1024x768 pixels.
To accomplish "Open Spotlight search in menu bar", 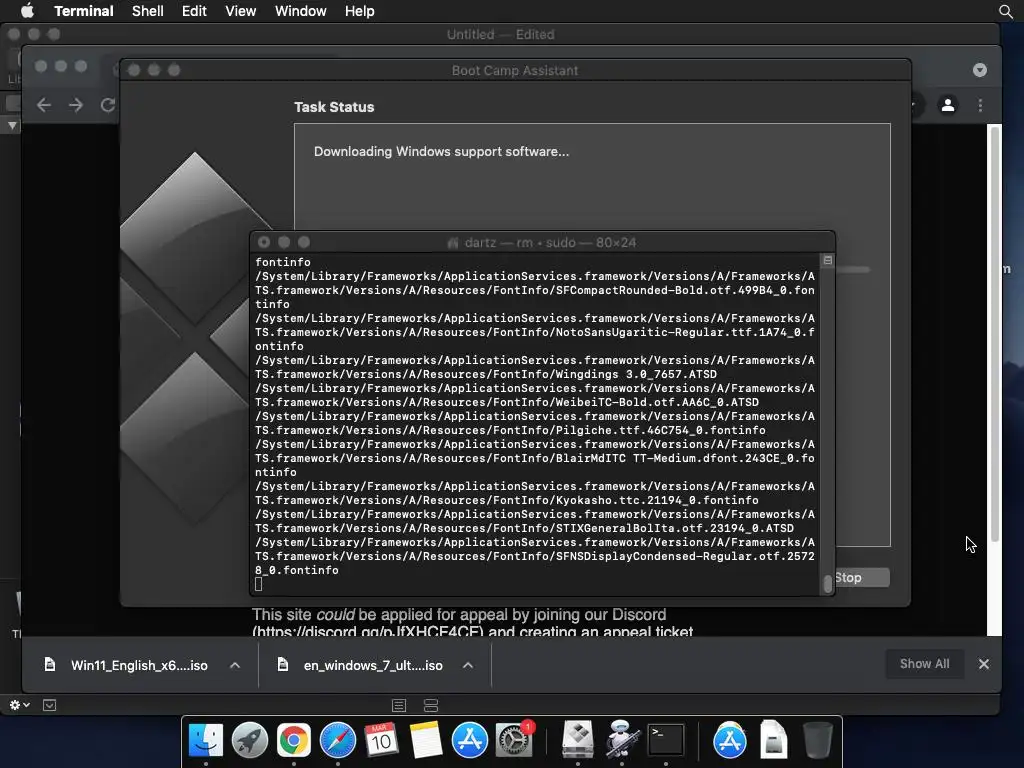I will click(1006, 11).
